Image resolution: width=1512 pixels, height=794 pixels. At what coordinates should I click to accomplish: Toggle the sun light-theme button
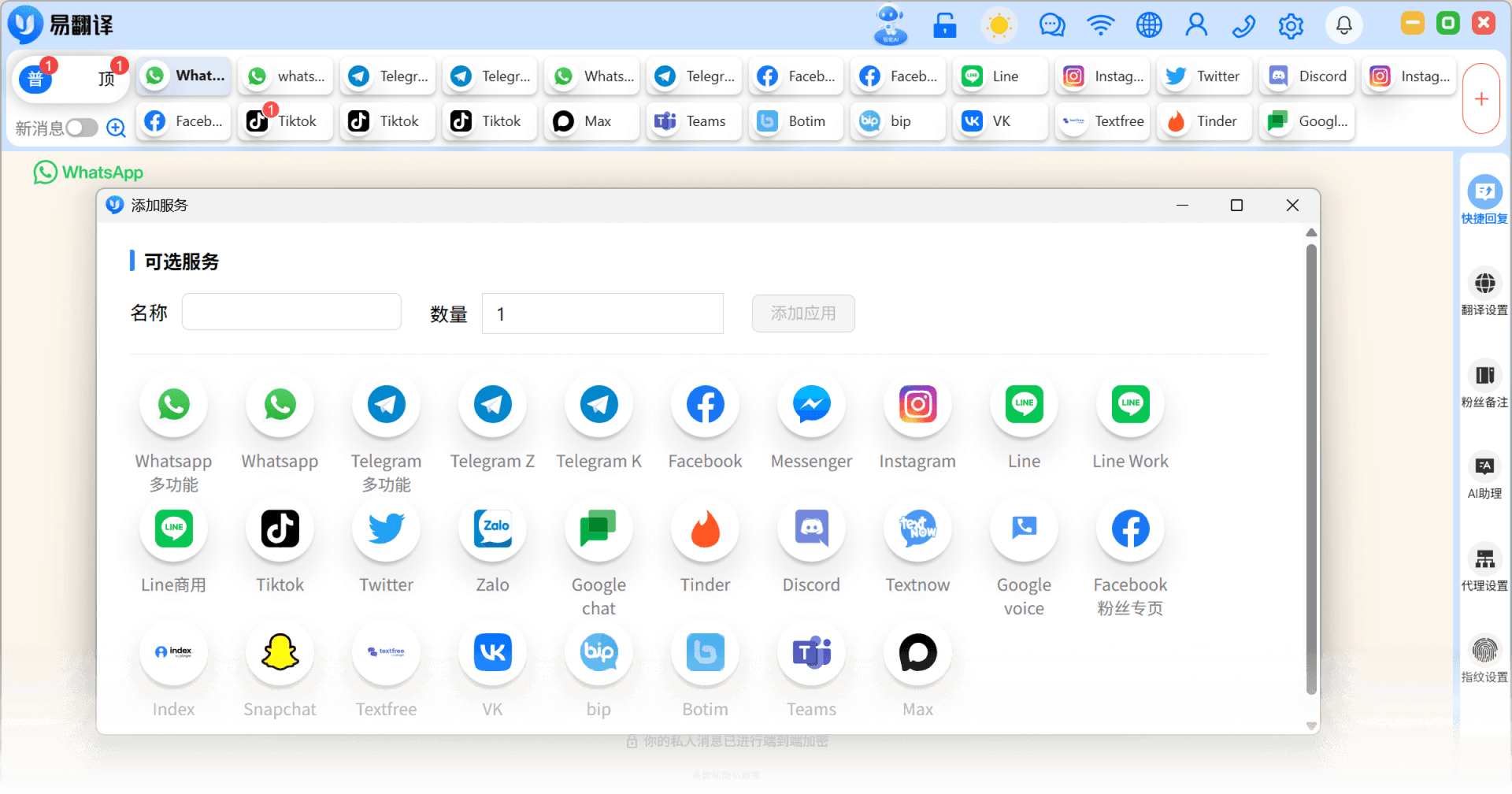click(x=999, y=25)
